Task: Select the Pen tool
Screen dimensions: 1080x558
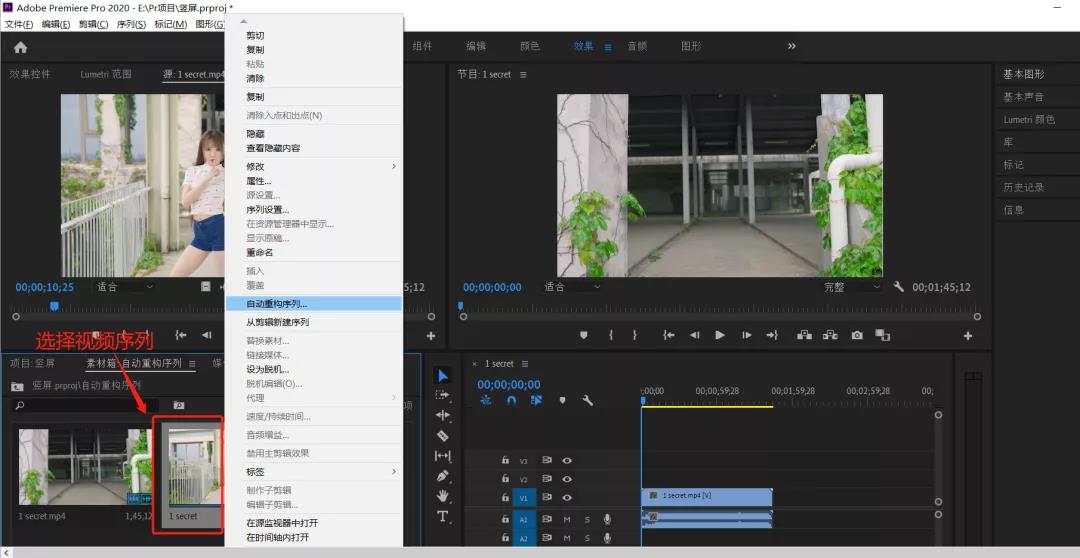Action: point(443,475)
